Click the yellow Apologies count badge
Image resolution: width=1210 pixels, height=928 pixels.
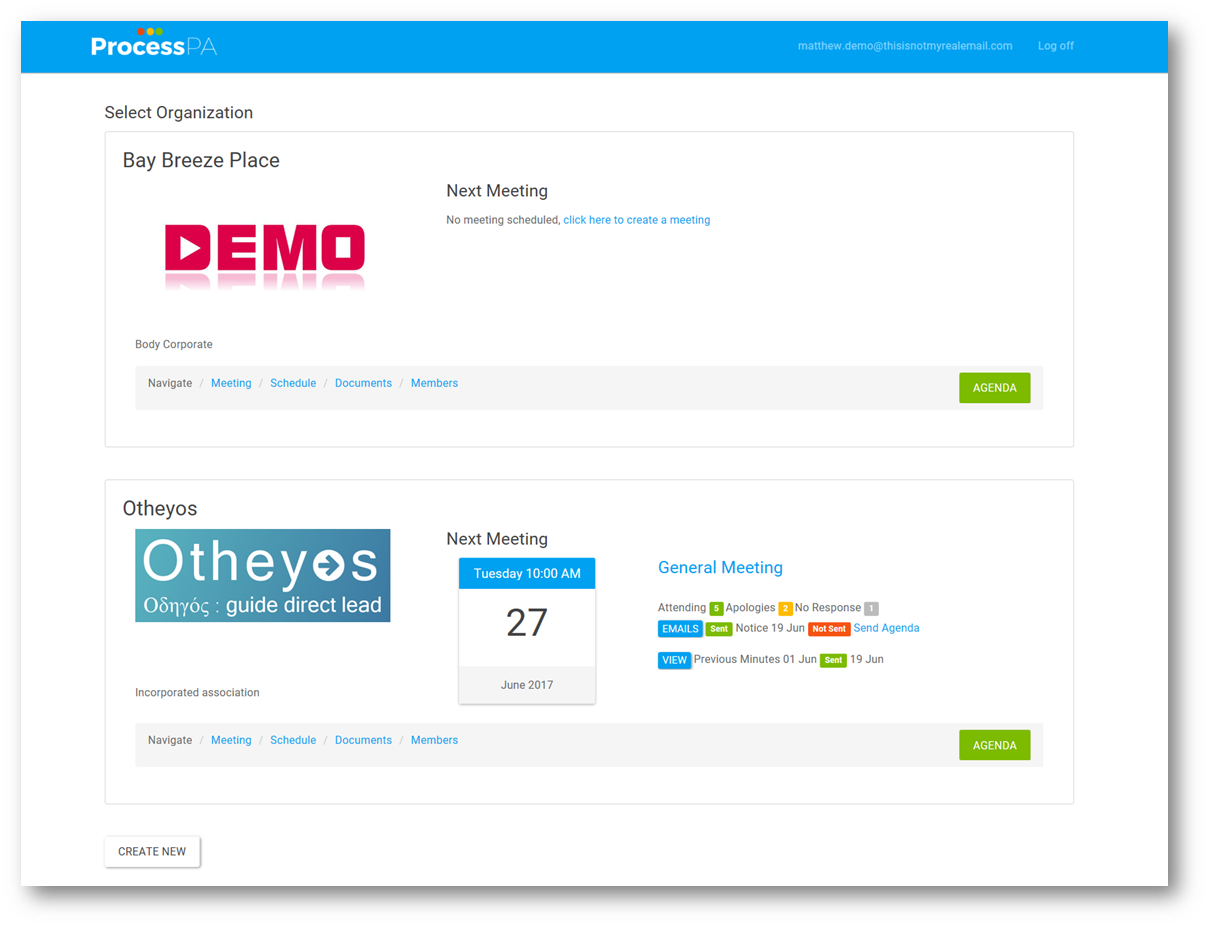(785, 609)
